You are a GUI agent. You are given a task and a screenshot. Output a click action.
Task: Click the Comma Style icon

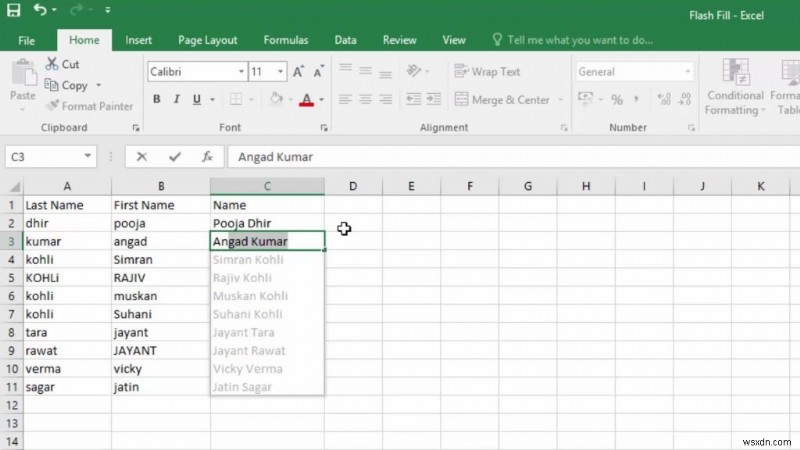[x=636, y=99]
